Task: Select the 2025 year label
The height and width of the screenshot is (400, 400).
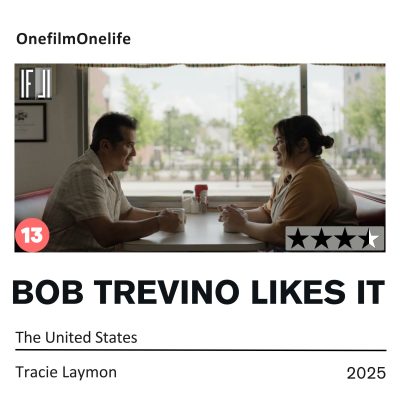Action: [366, 373]
